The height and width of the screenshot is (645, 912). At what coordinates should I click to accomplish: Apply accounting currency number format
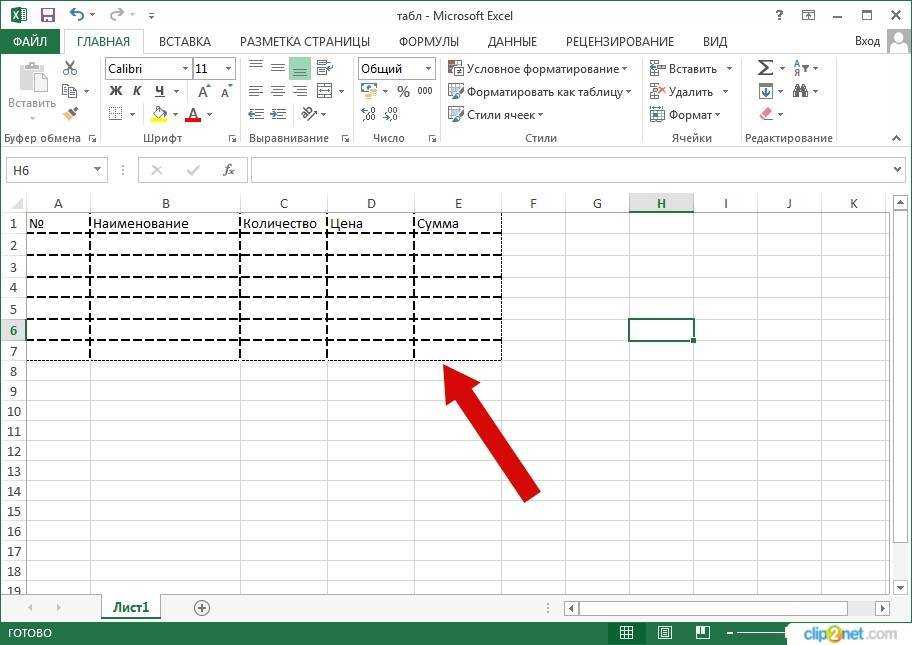369,91
